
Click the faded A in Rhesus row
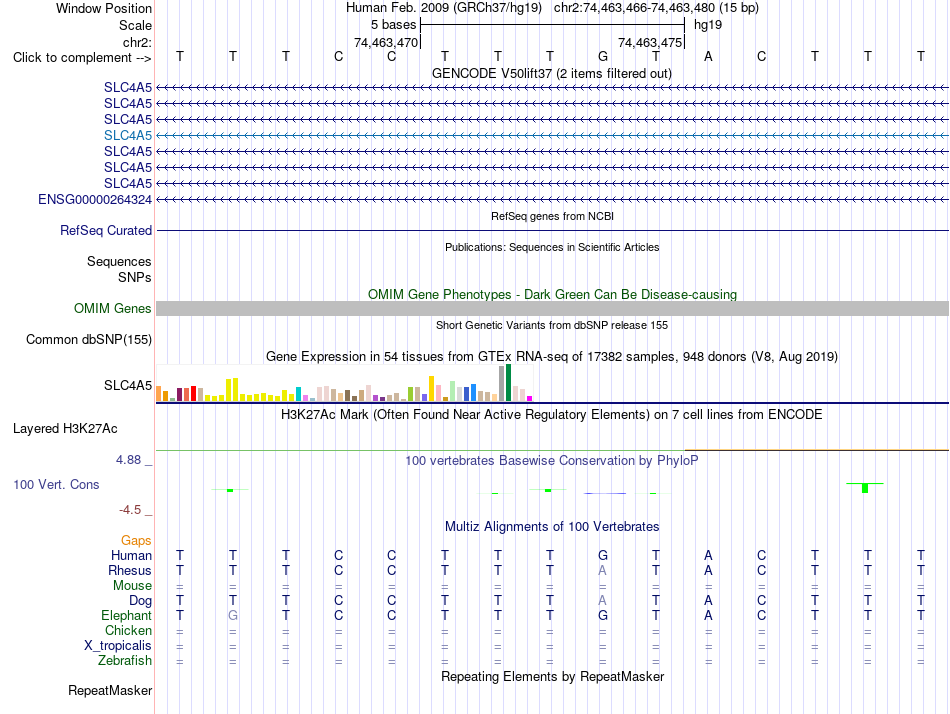coord(602,570)
